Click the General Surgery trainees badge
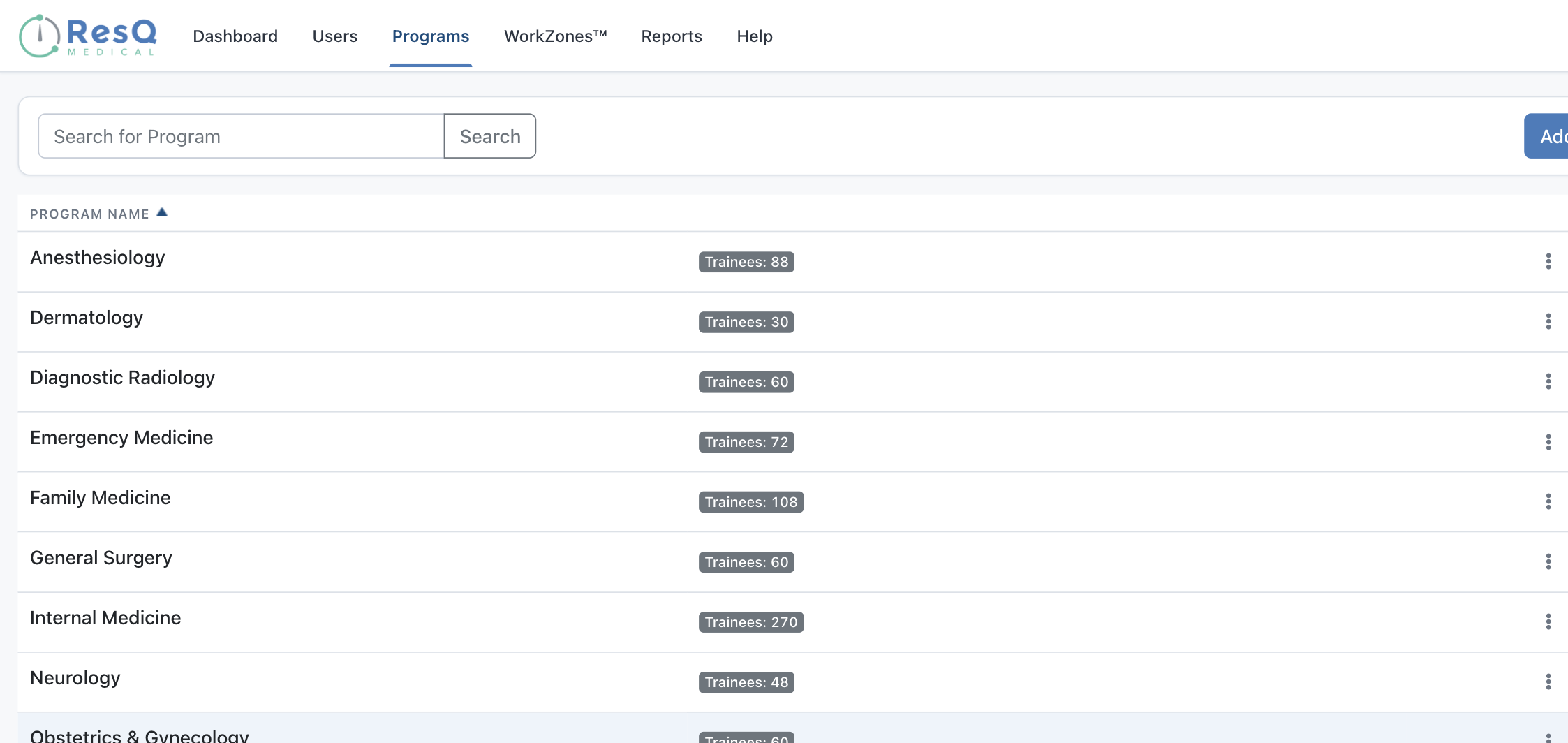 tap(746, 562)
